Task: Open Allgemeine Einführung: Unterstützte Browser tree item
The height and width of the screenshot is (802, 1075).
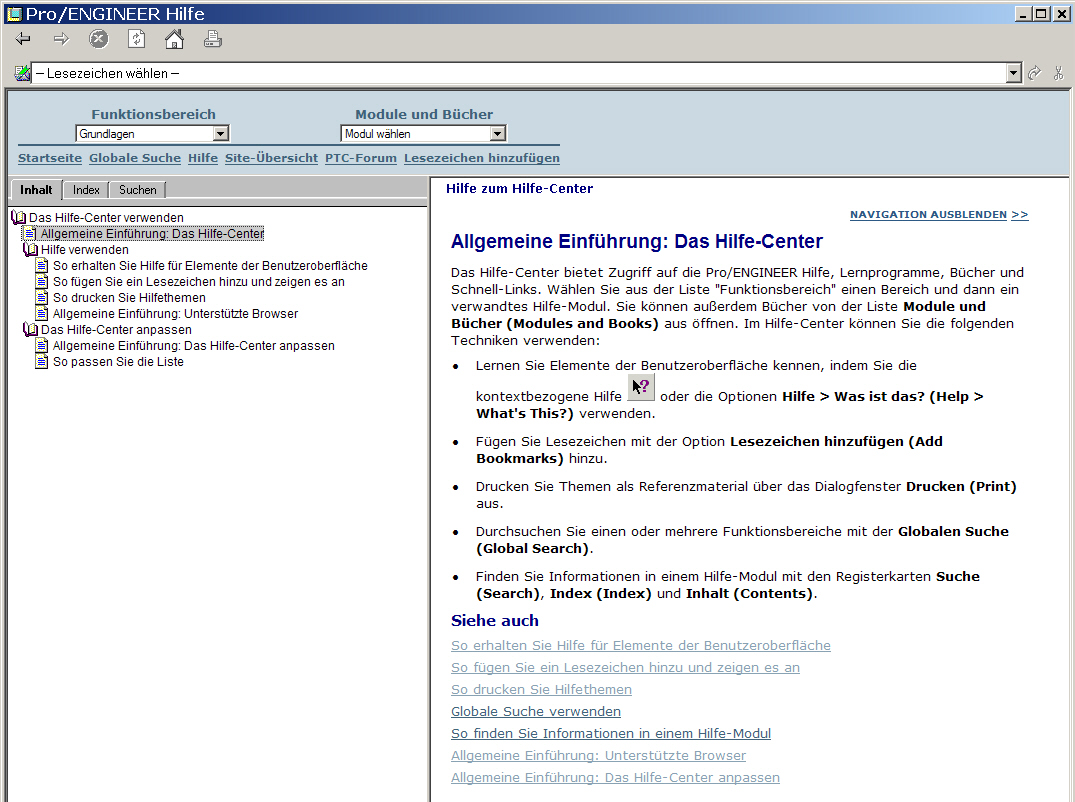Action: (x=176, y=313)
